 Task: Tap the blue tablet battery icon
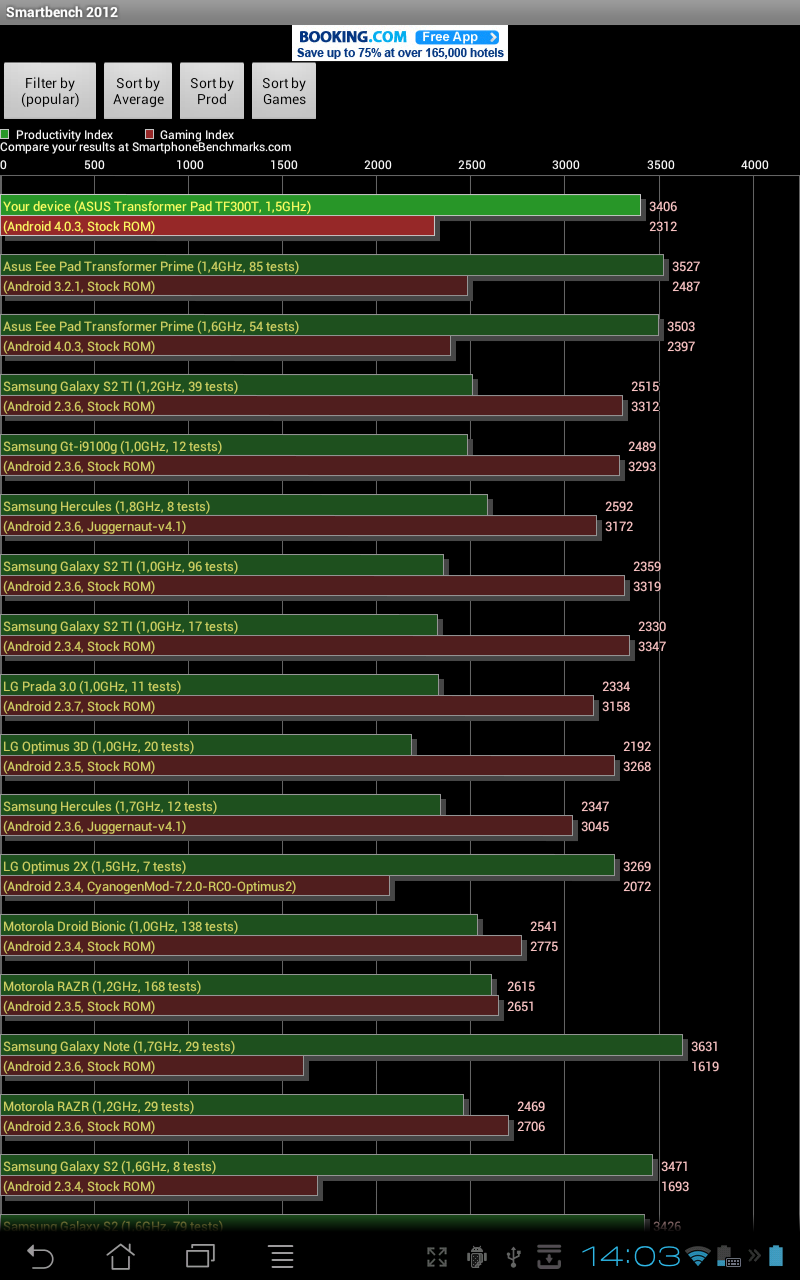click(x=777, y=1256)
